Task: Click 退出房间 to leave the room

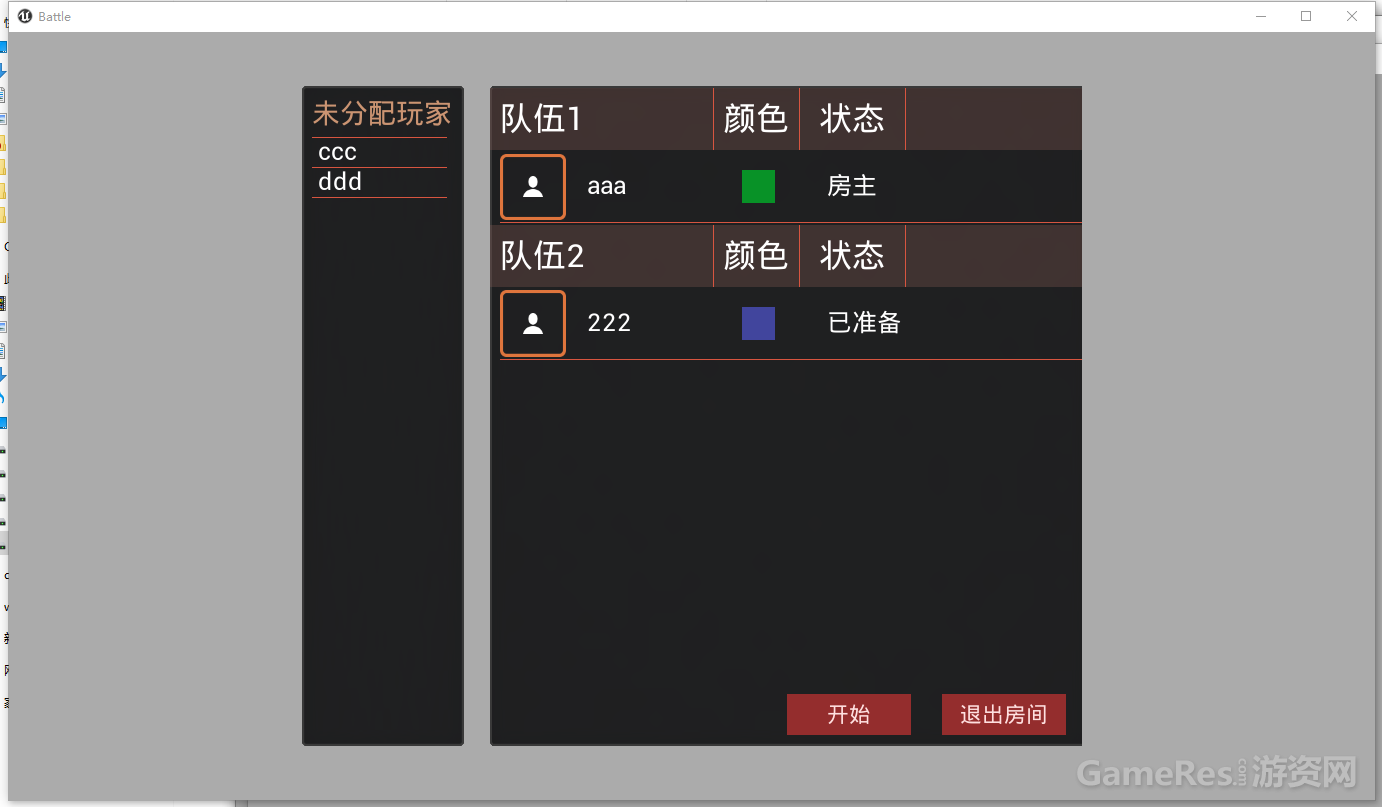Action: [1003, 714]
